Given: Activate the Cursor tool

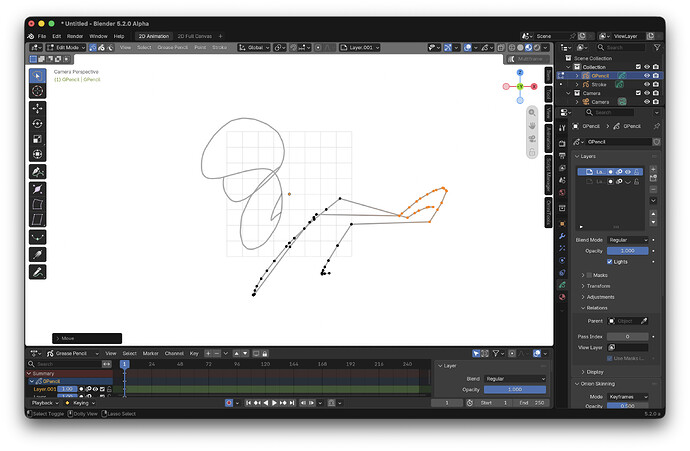Looking at the screenshot, I should pos(37,91).
